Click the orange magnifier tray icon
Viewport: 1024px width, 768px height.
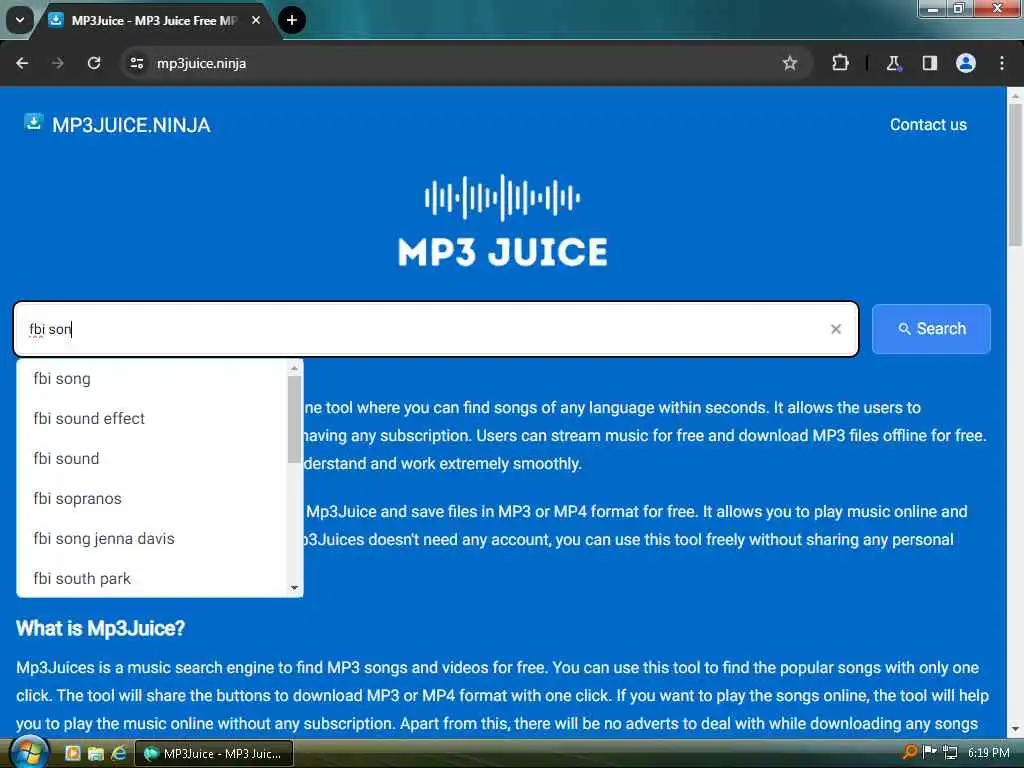tap(909, 752)
